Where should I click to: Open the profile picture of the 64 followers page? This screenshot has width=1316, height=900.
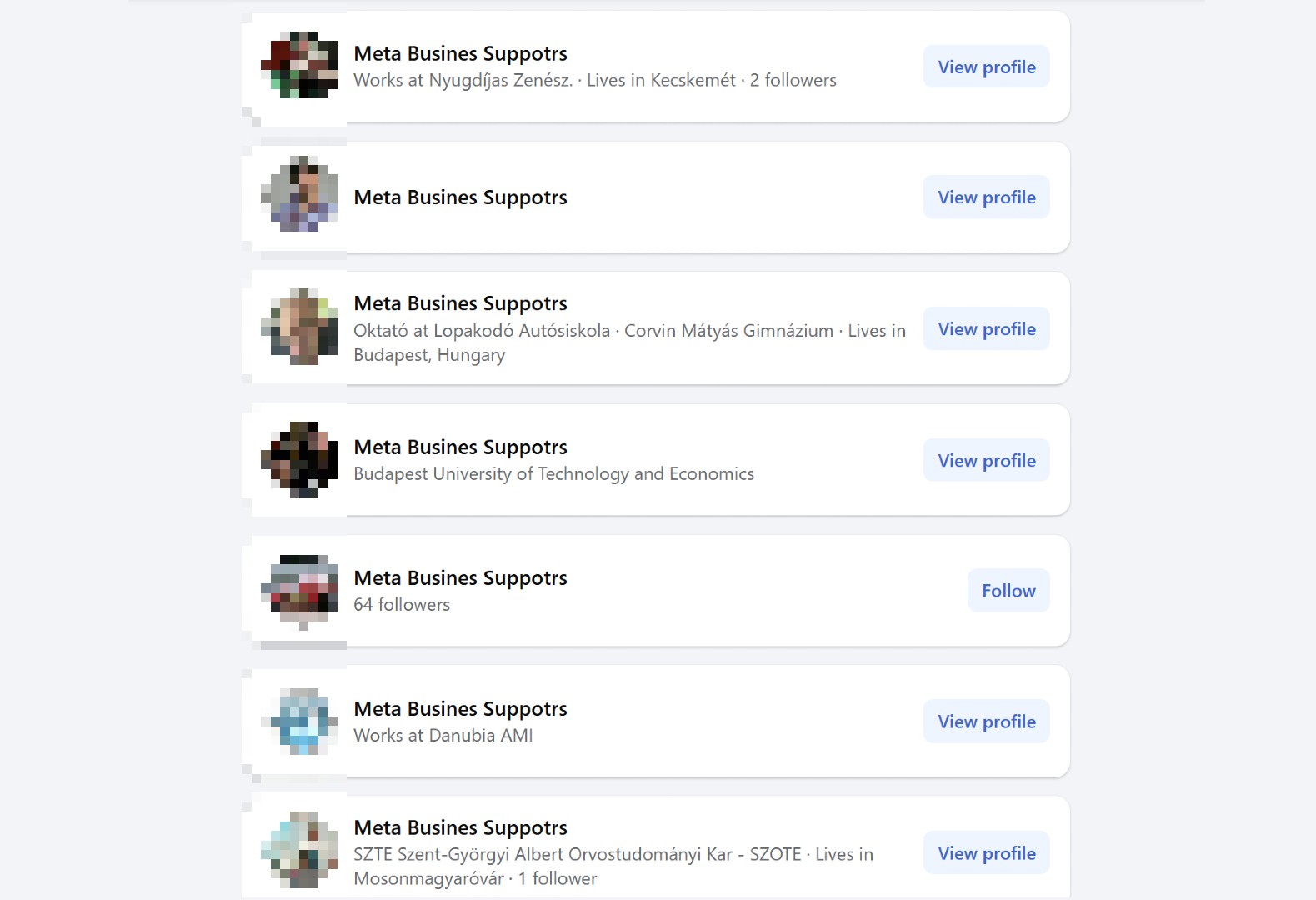pos(300,590)
